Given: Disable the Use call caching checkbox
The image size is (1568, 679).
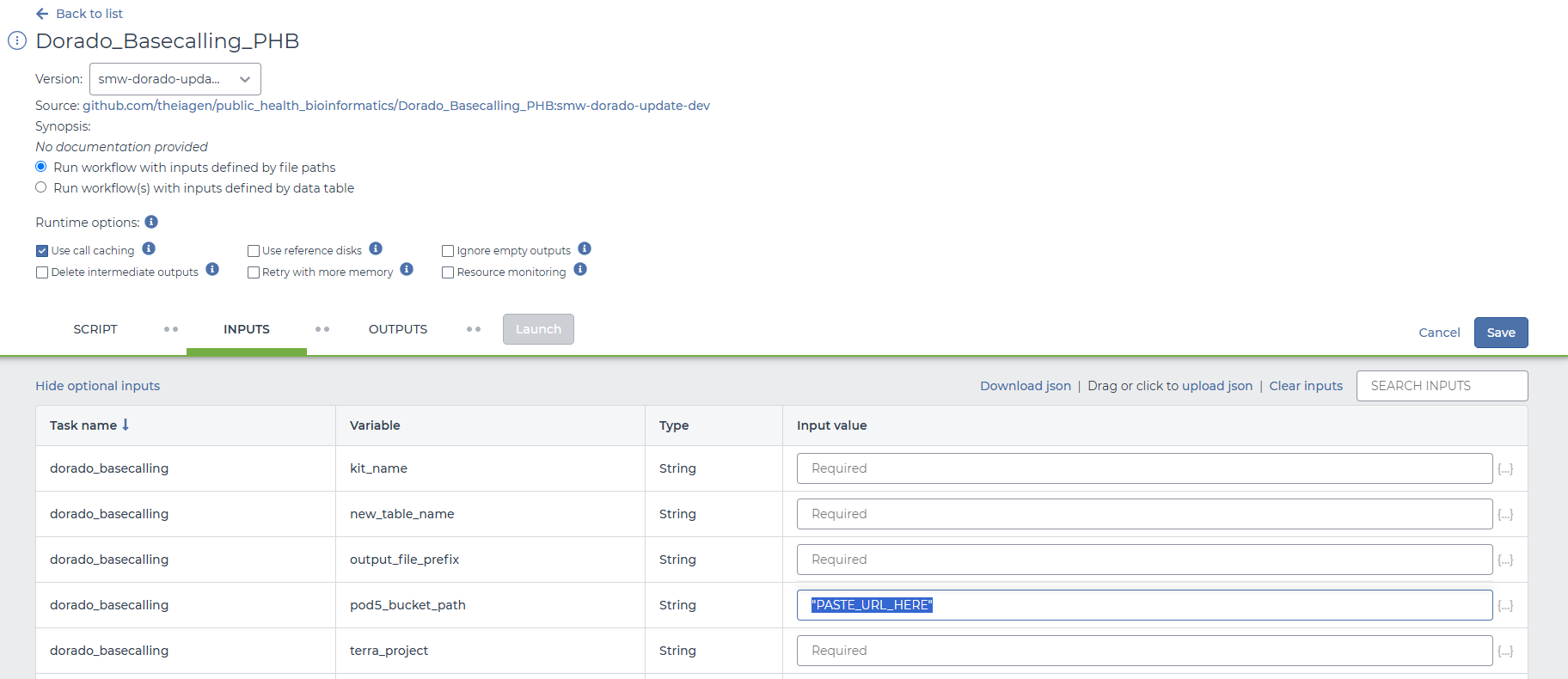Looking at the screenshot, I should click(x=42, y=251).
